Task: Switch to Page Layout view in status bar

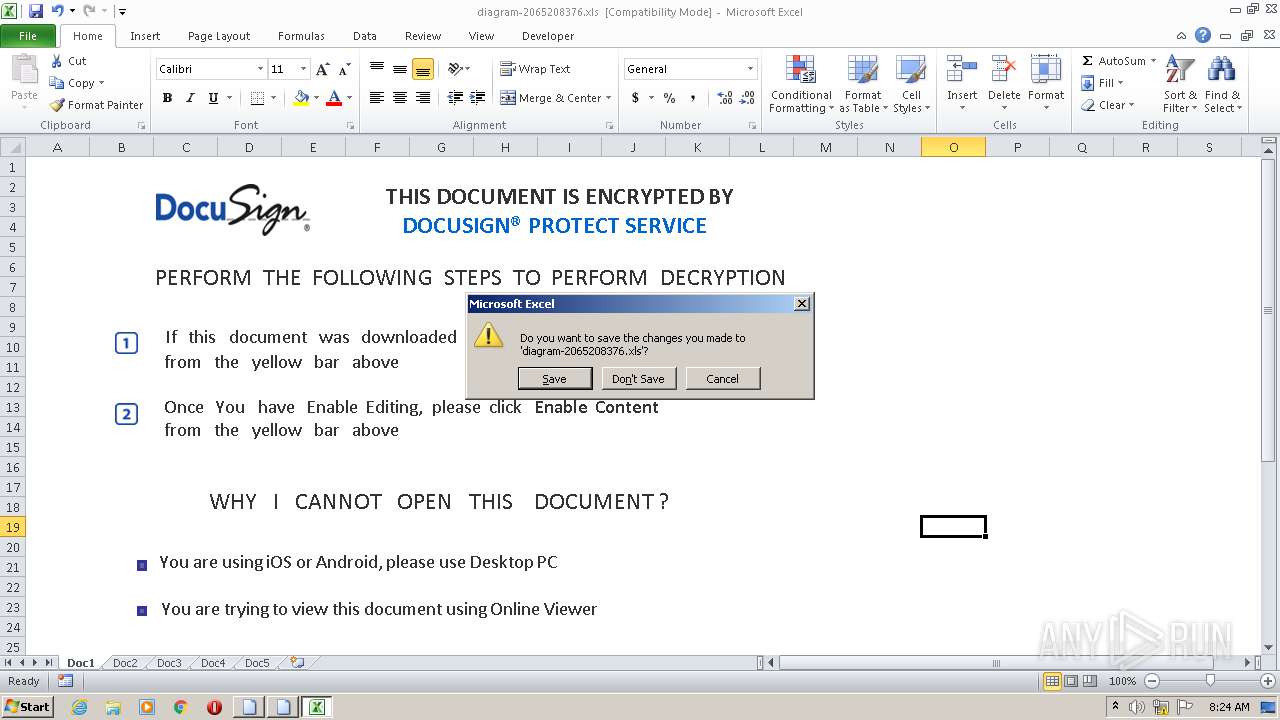Action: 1071,681
